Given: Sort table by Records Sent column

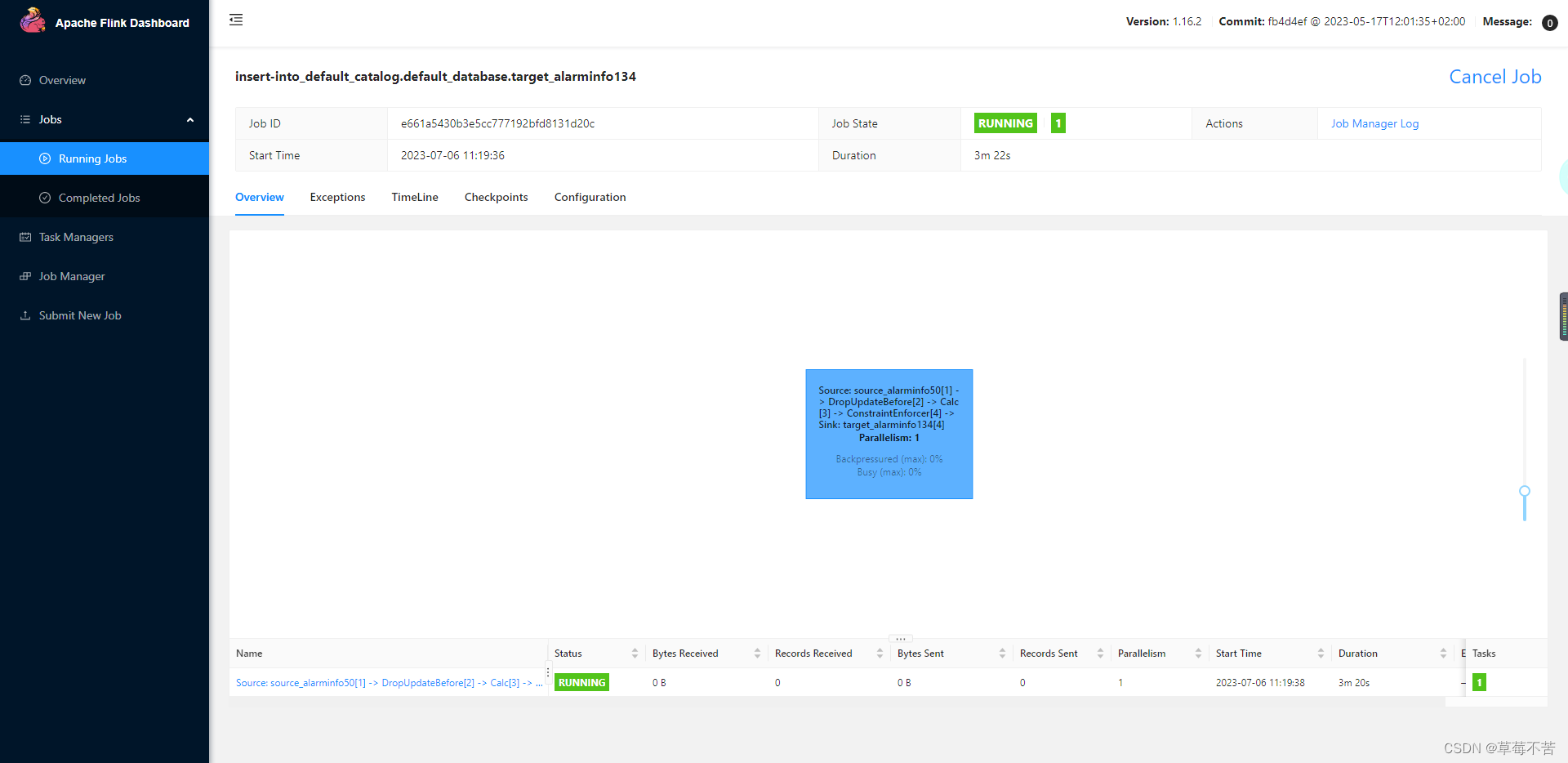Looking at the screenshot, I should click(1100, 654).
